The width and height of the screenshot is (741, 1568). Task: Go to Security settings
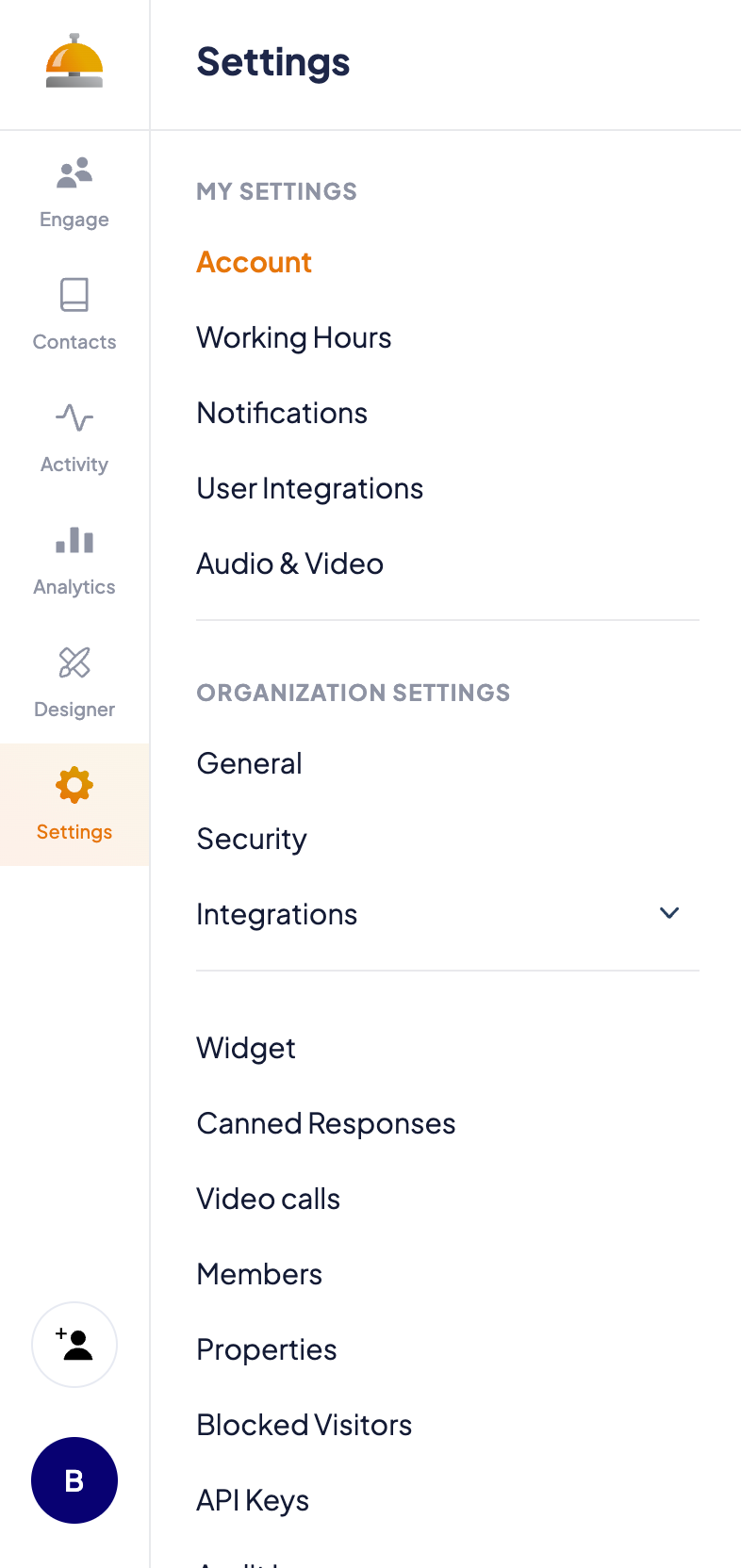251,838
